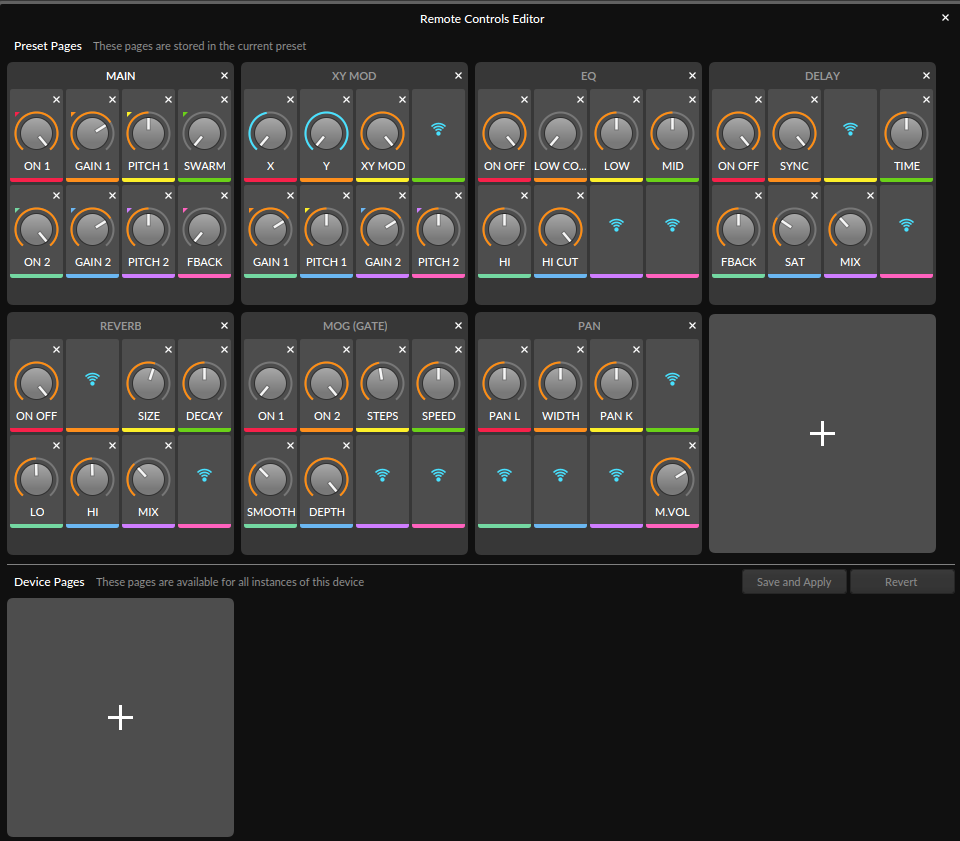Click the mapping icon in XY MOD empty slot

(x=438, y=129)
